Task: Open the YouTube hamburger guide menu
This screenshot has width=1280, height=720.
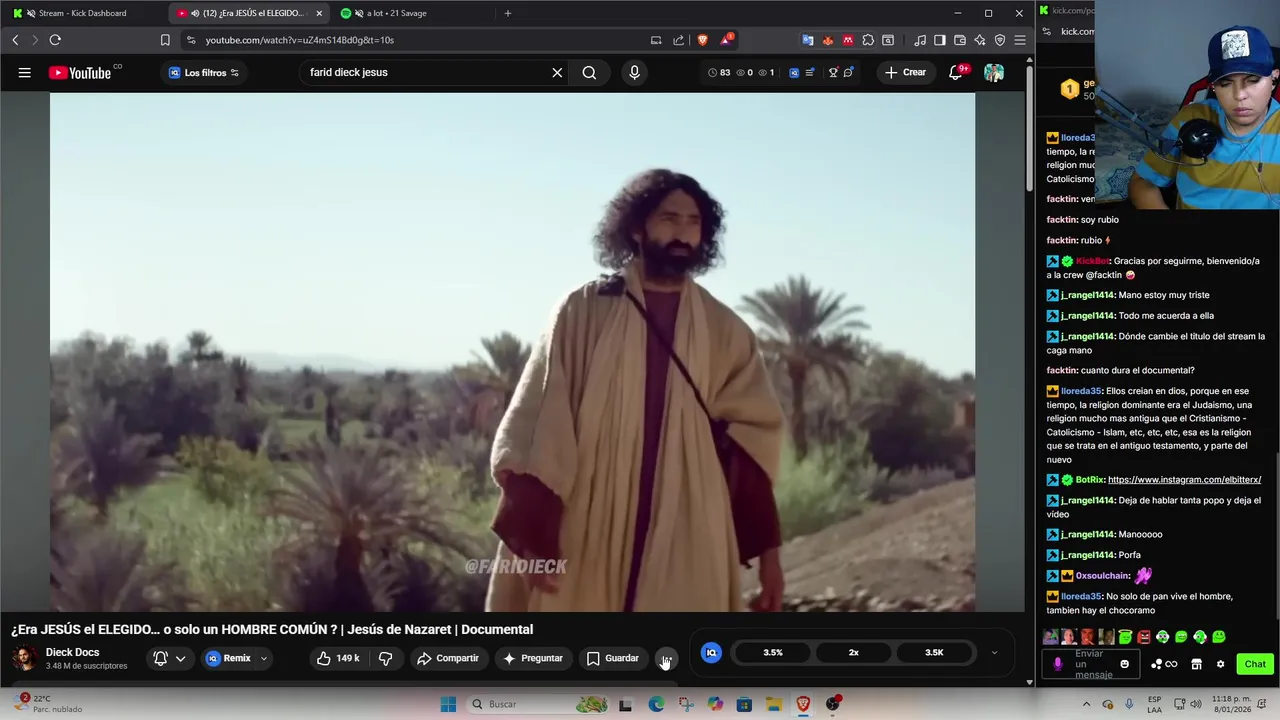Action: pyautogui.click(x=24, y=72)
